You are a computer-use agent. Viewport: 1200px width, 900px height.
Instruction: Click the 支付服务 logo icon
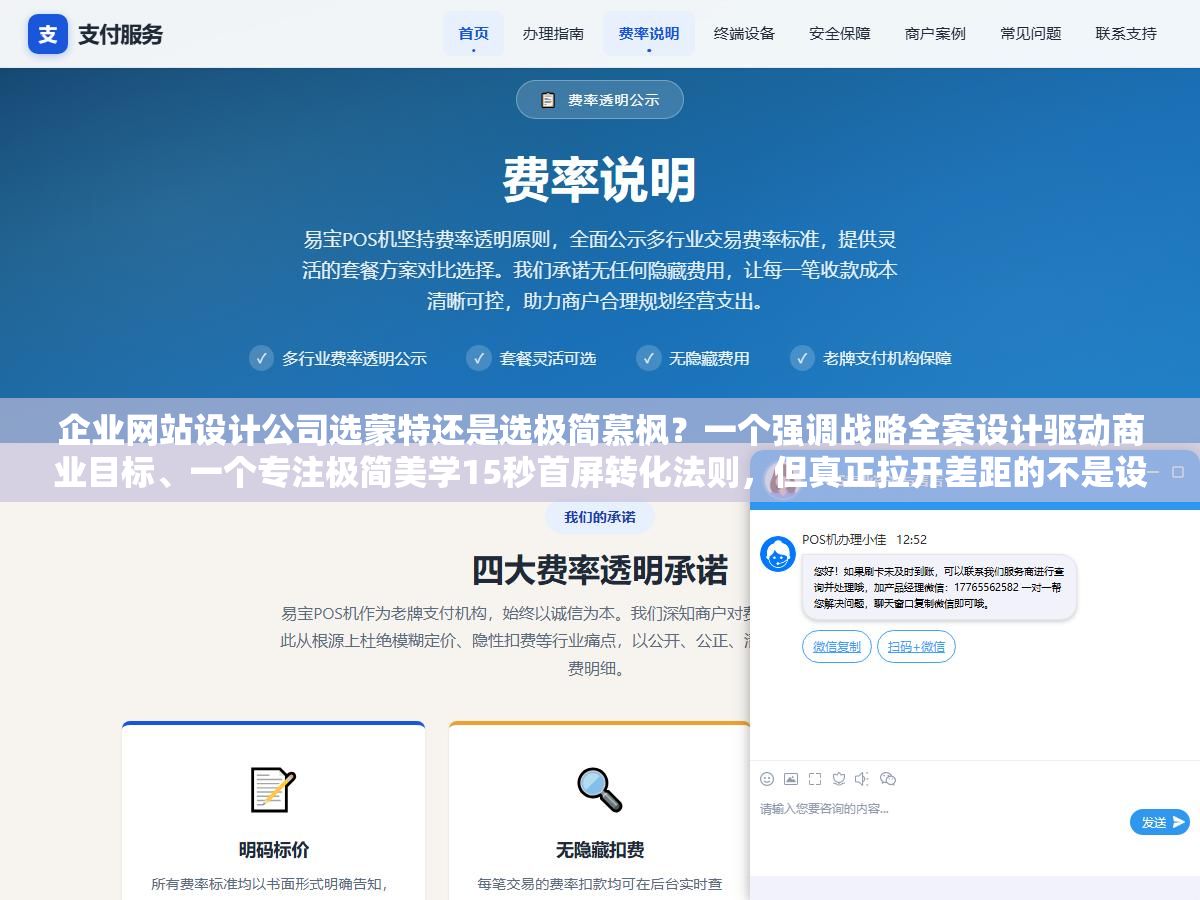tap(48, 34)
